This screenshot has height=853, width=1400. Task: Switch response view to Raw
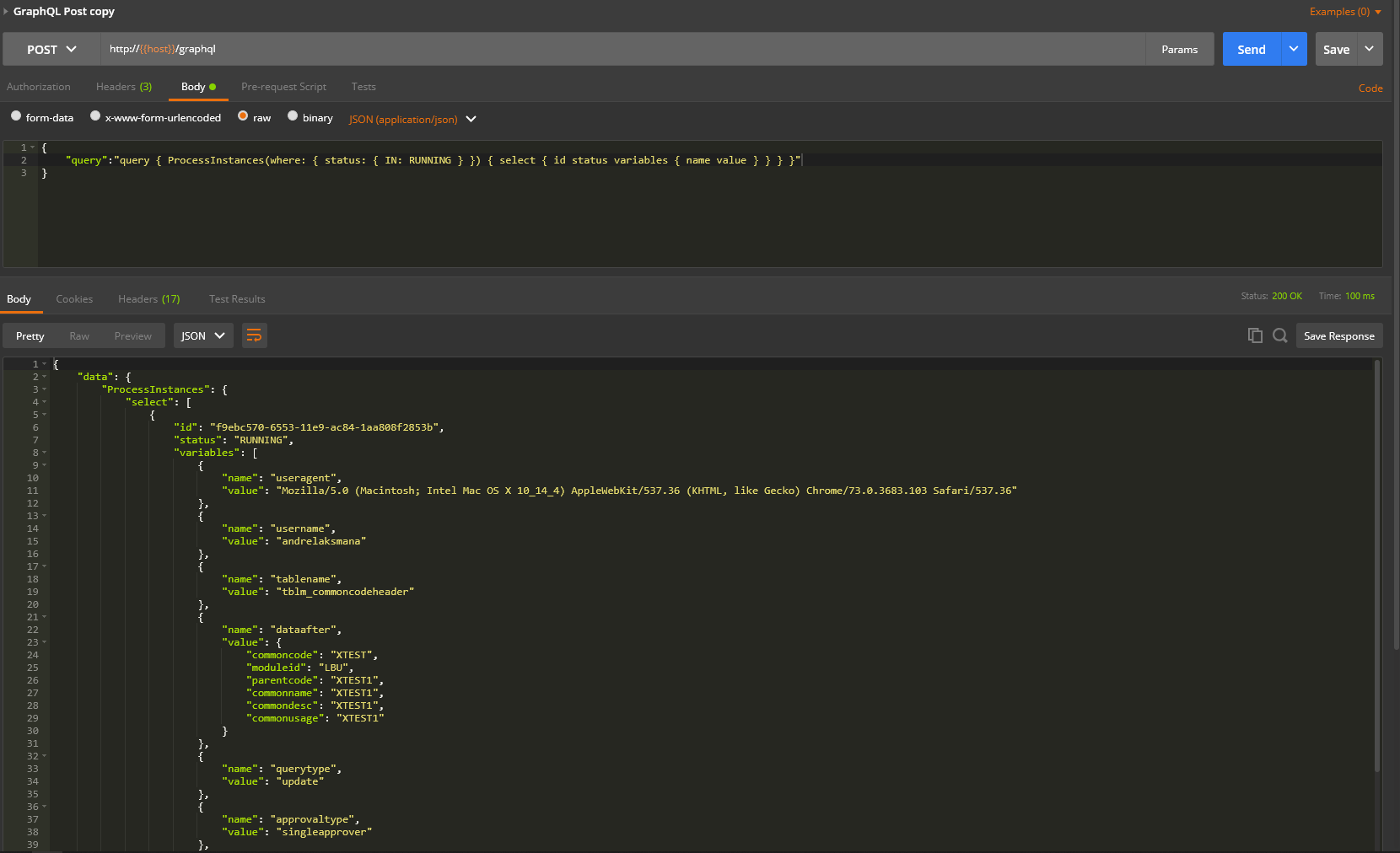[79, 335]
